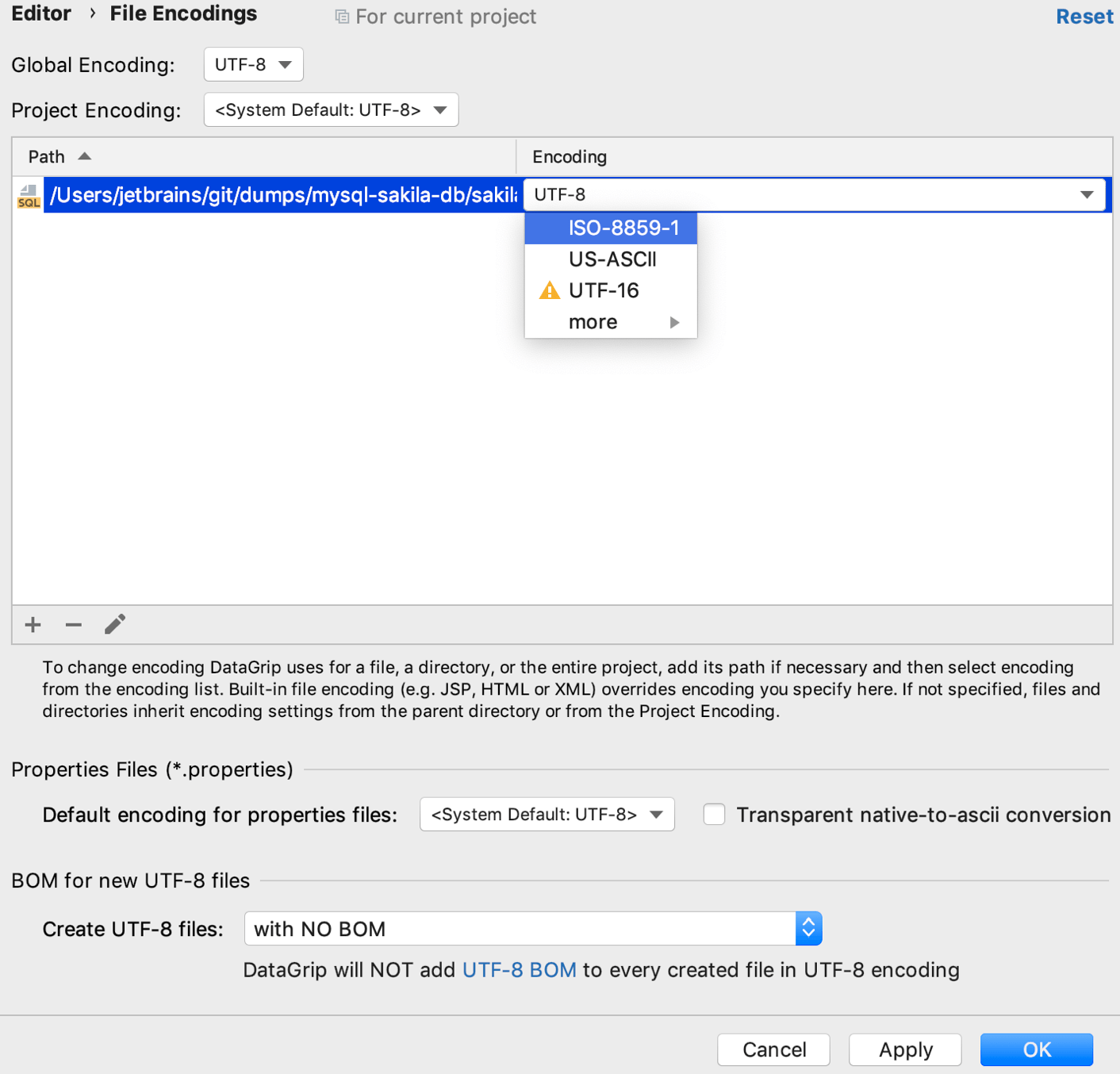Click the OK button
The height and width of the screenshot is (1074, 1120).
coord(1036,1049)
